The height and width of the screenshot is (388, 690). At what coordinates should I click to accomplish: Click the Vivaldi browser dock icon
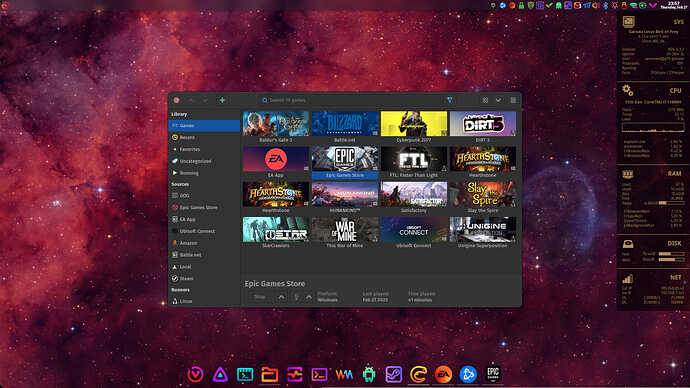(x=195, y=374)
